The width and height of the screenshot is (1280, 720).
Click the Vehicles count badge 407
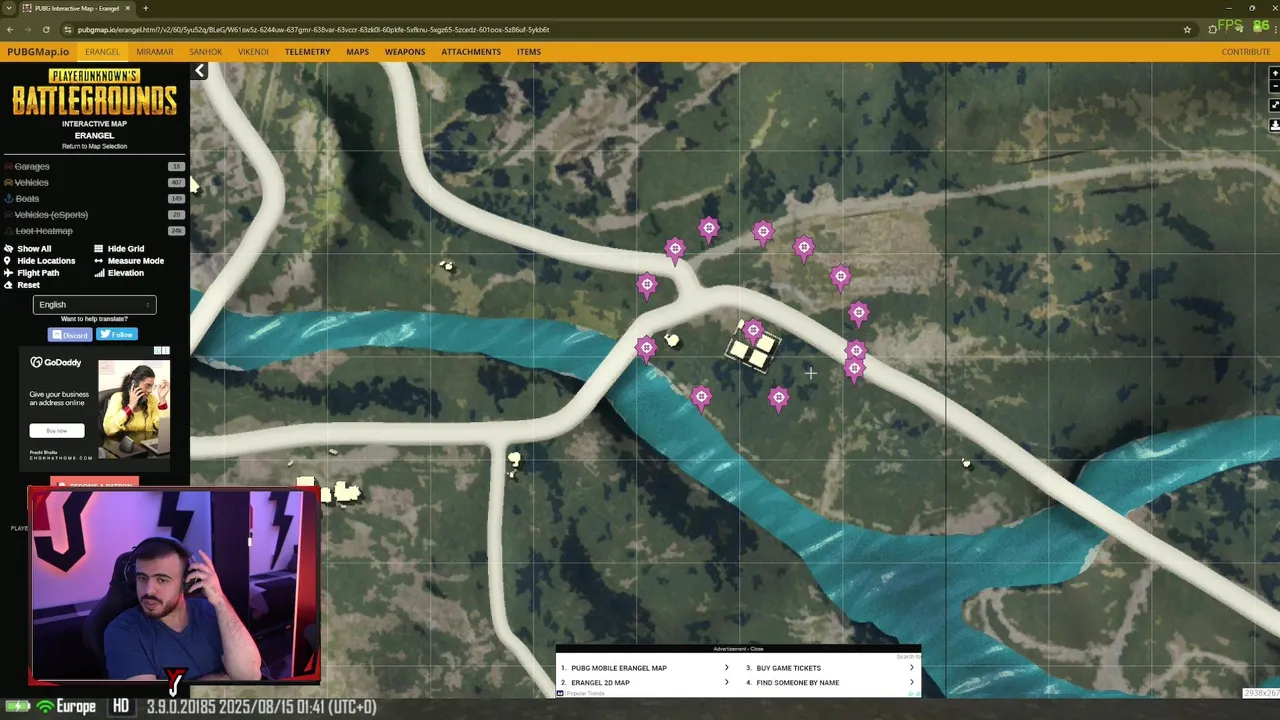pos(177,183)
